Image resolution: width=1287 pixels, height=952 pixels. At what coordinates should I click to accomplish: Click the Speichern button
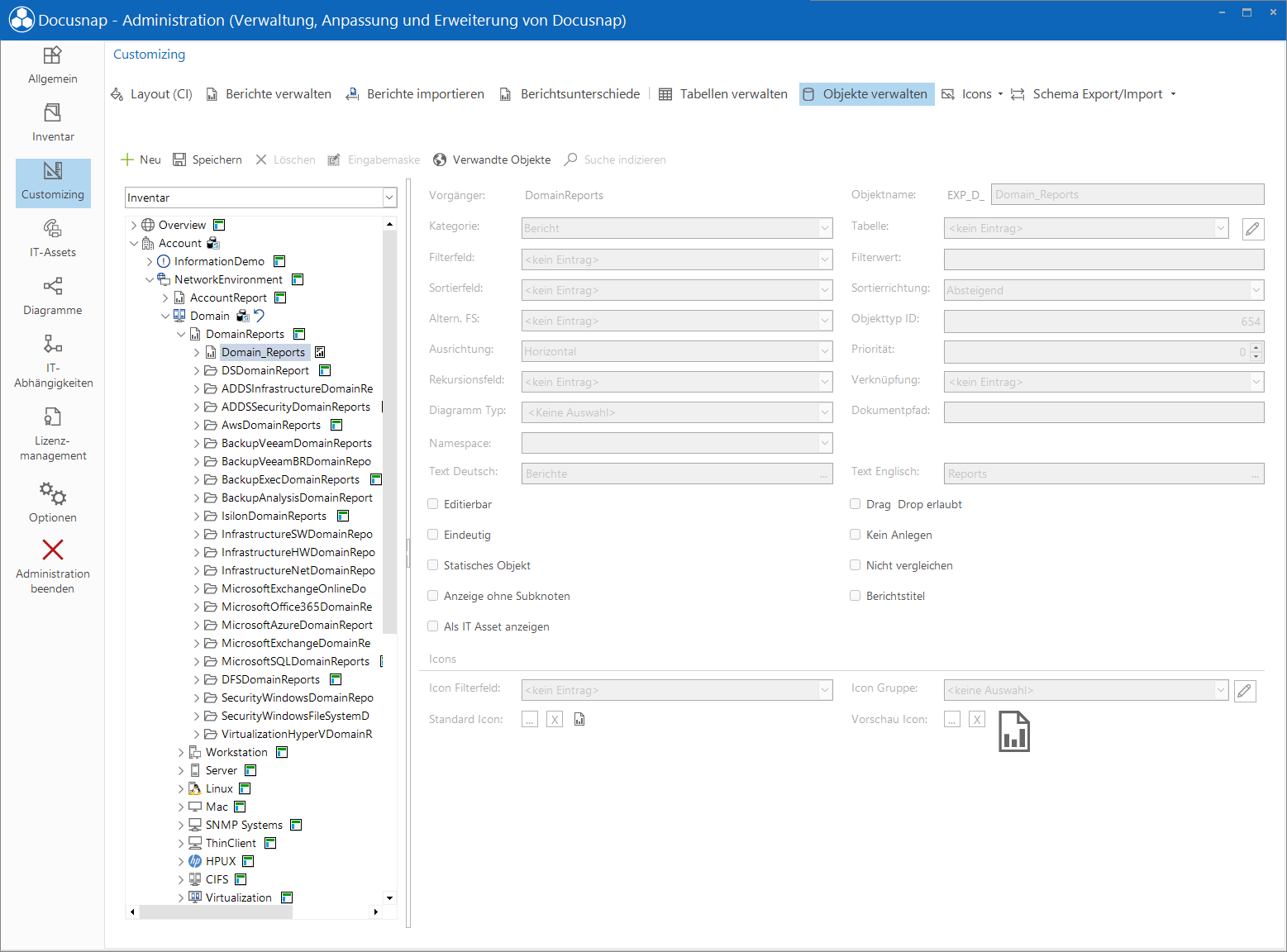pyautogui.click(x=207, y=159)
